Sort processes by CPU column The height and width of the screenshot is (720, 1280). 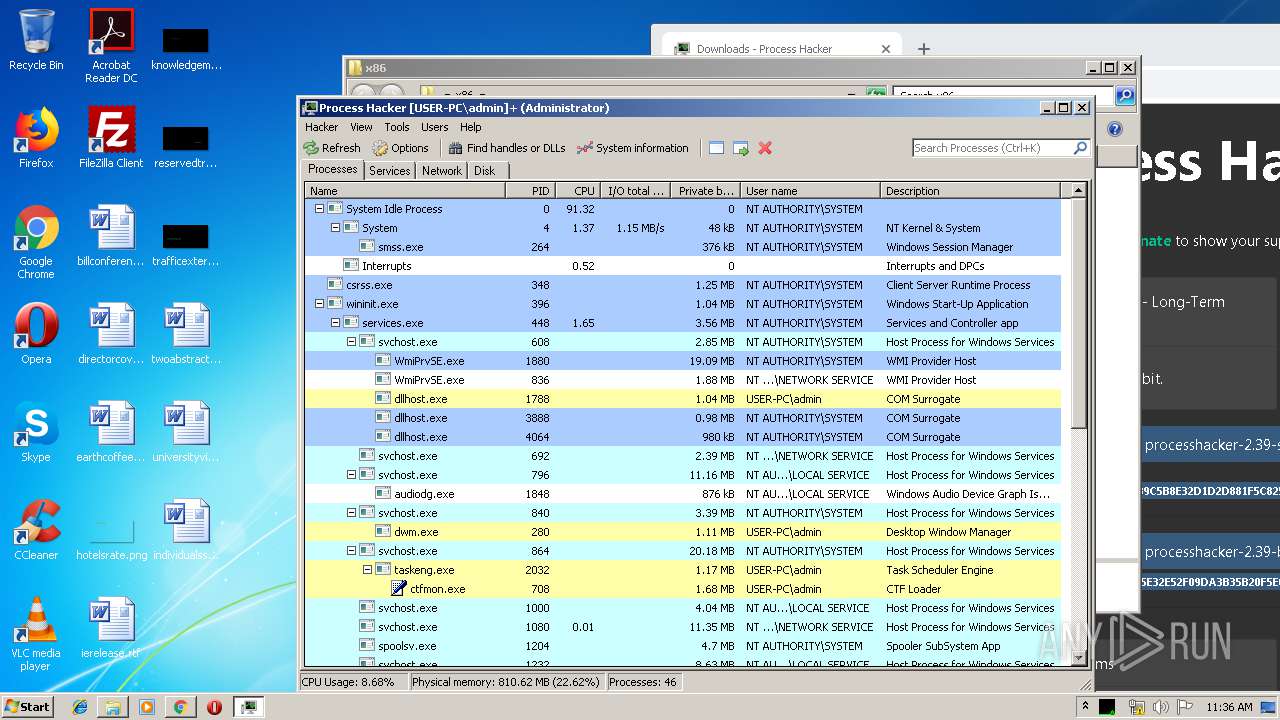(x=578, y=191)
